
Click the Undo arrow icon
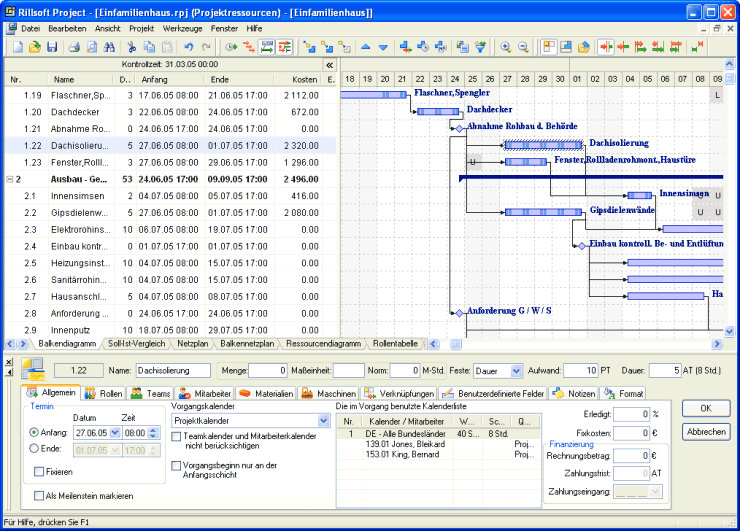(189, 47)
